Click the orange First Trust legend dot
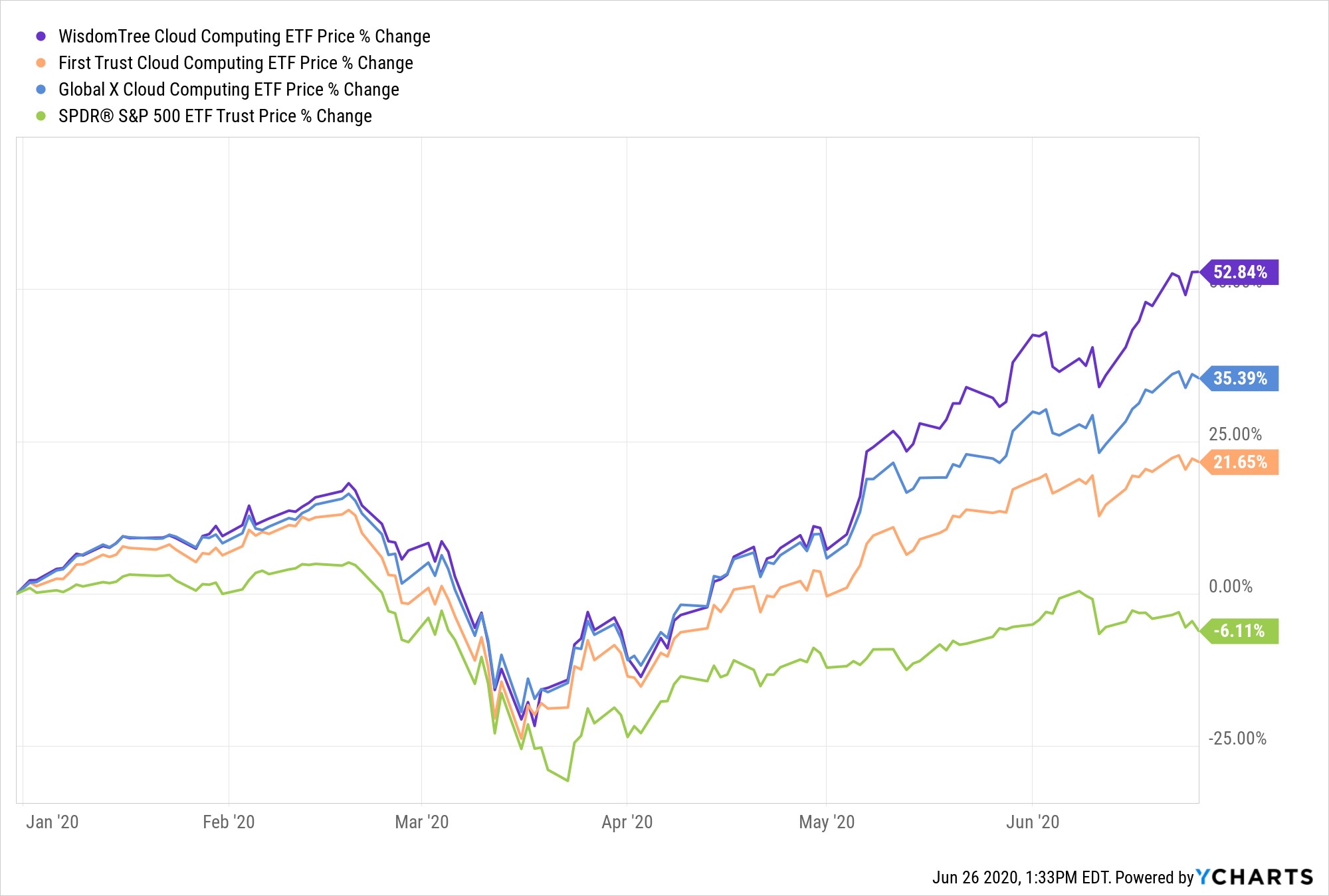This screenshot has width=1329, height=896. [41, 63]
